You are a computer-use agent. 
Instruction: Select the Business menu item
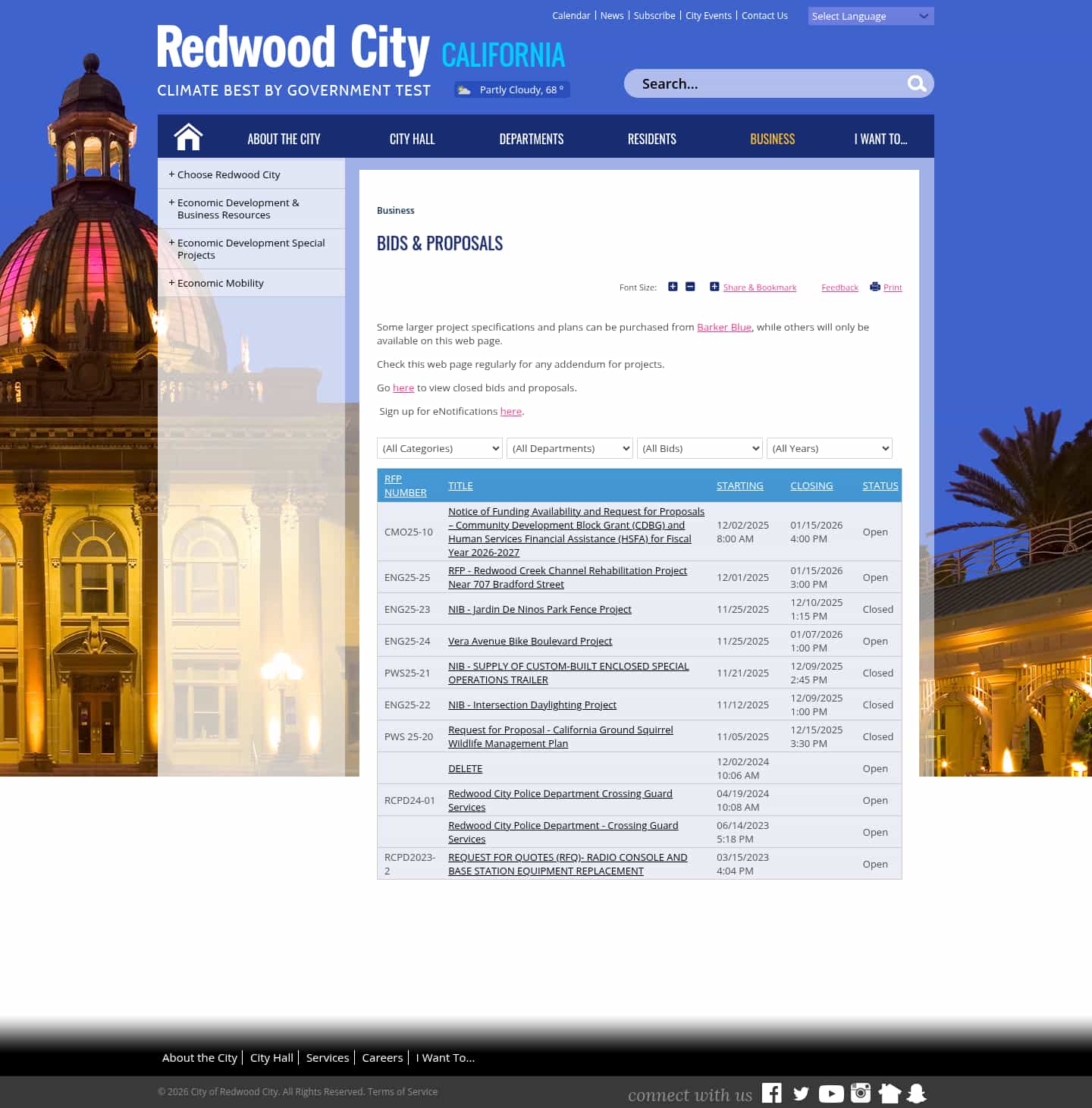(x=772, y=139)
